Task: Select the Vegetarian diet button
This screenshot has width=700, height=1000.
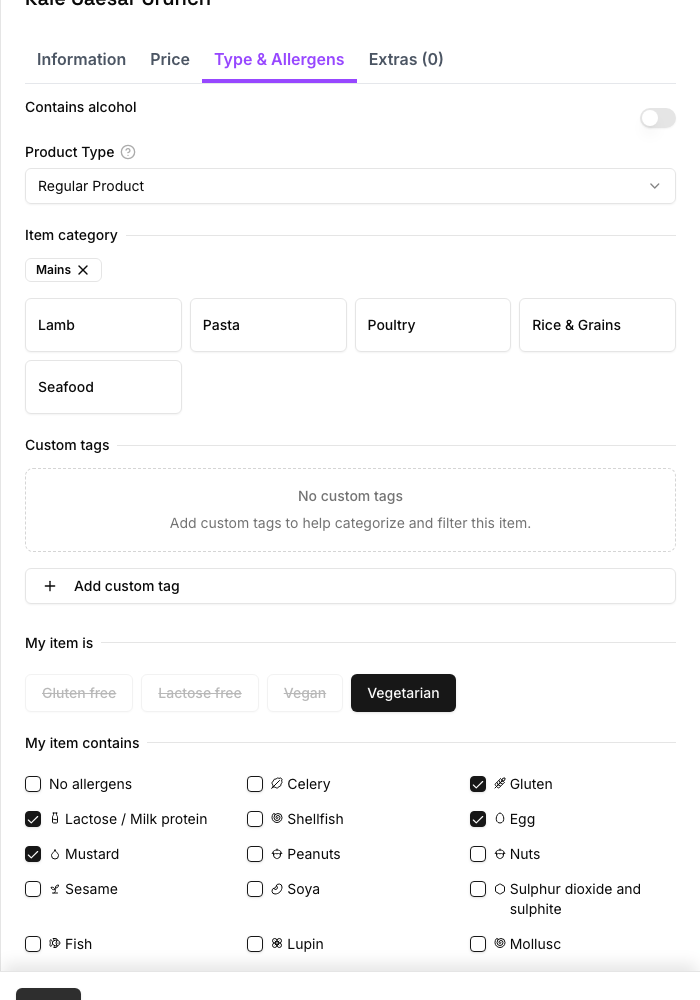Action: [x=404, y=693]
